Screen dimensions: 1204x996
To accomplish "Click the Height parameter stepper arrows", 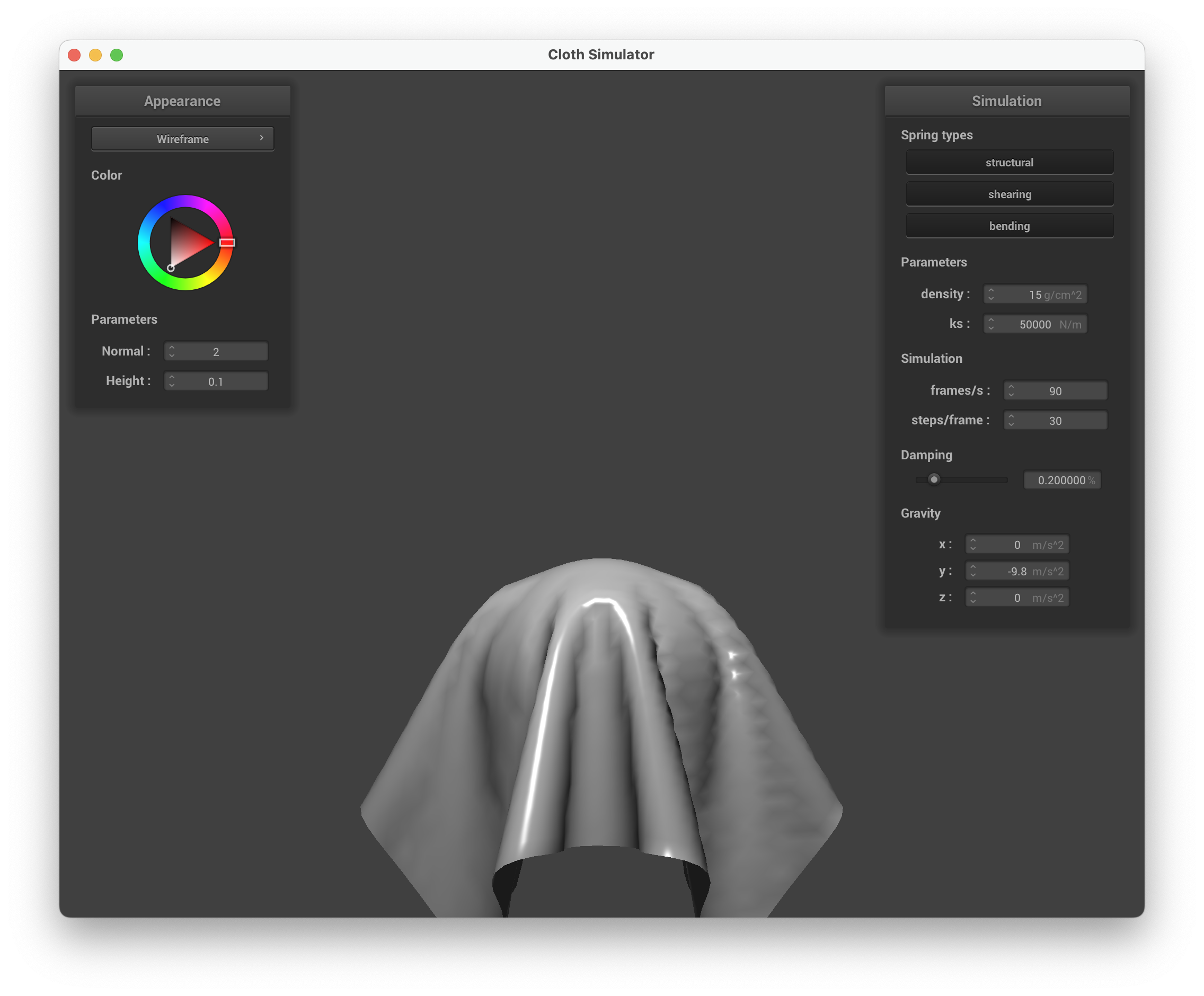I will point(171,381).
